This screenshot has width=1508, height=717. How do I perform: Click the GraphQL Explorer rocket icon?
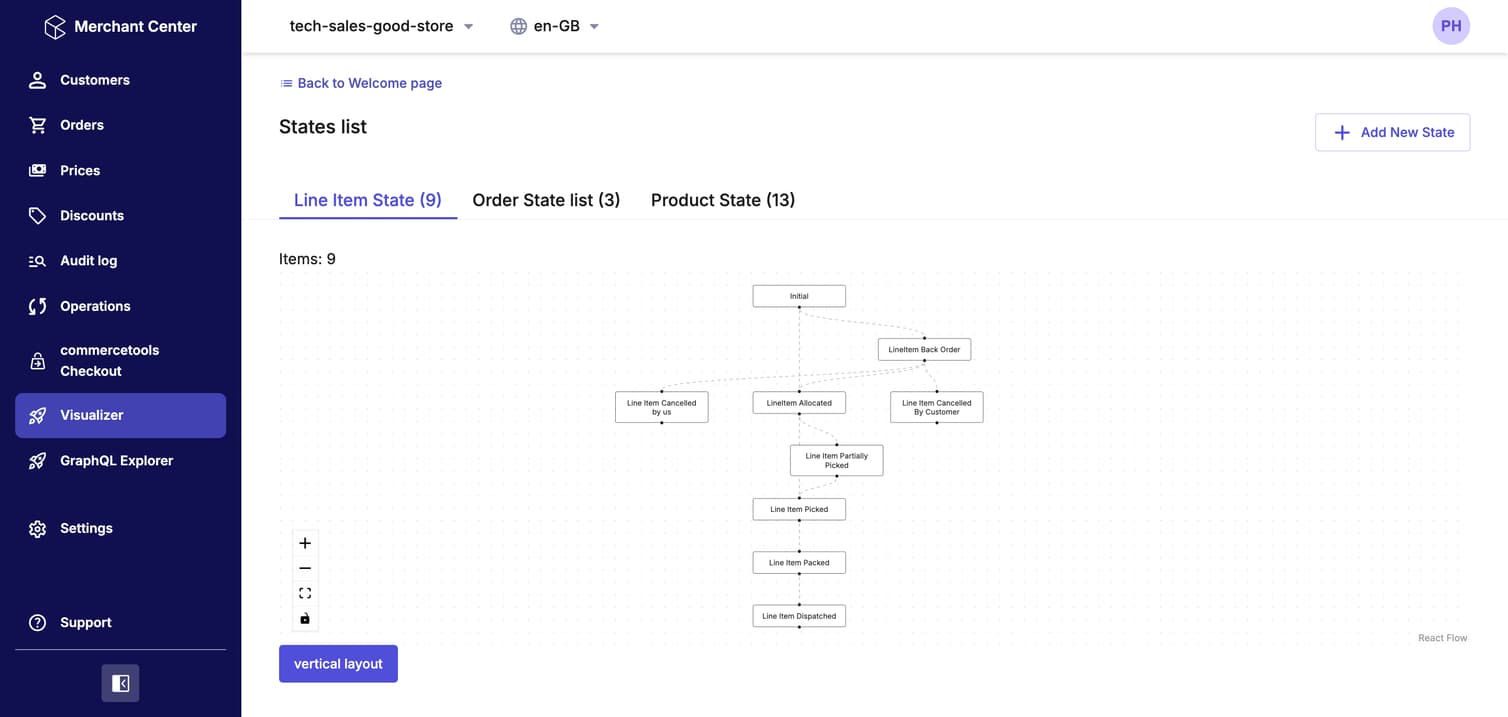click(38, 461)
